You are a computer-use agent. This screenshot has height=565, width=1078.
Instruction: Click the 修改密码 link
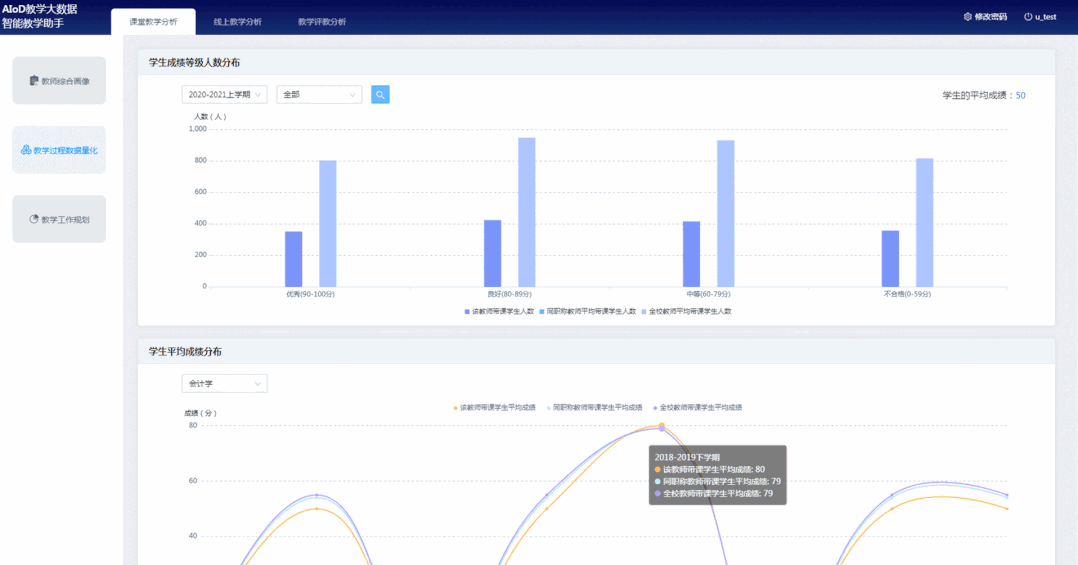pos(990,17)
